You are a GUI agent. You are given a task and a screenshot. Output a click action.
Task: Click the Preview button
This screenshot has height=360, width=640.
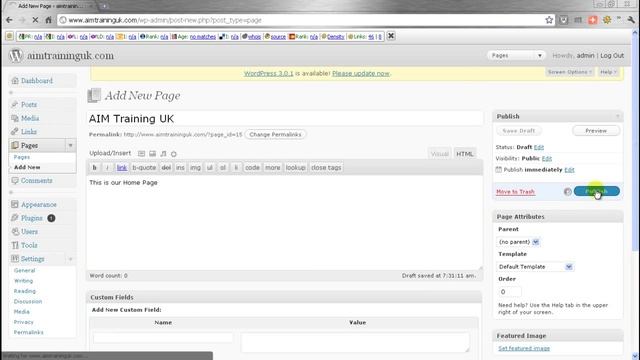tap(596, 131)
